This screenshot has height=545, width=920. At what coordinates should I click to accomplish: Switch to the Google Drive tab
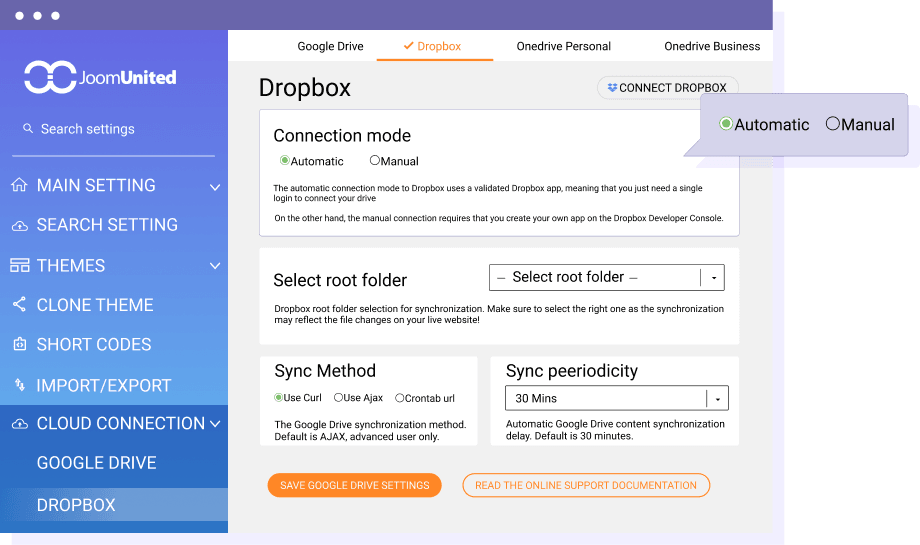330,46
